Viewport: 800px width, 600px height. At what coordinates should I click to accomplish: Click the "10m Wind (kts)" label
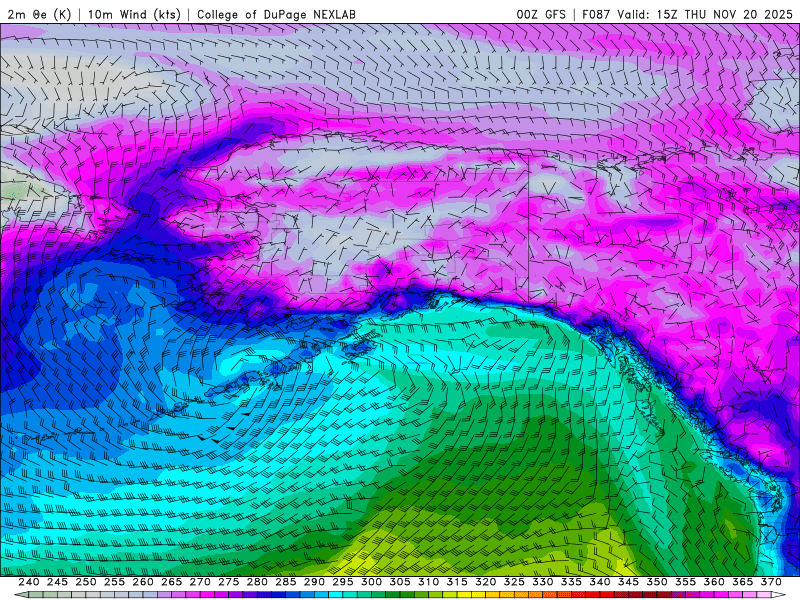point(134,14)
